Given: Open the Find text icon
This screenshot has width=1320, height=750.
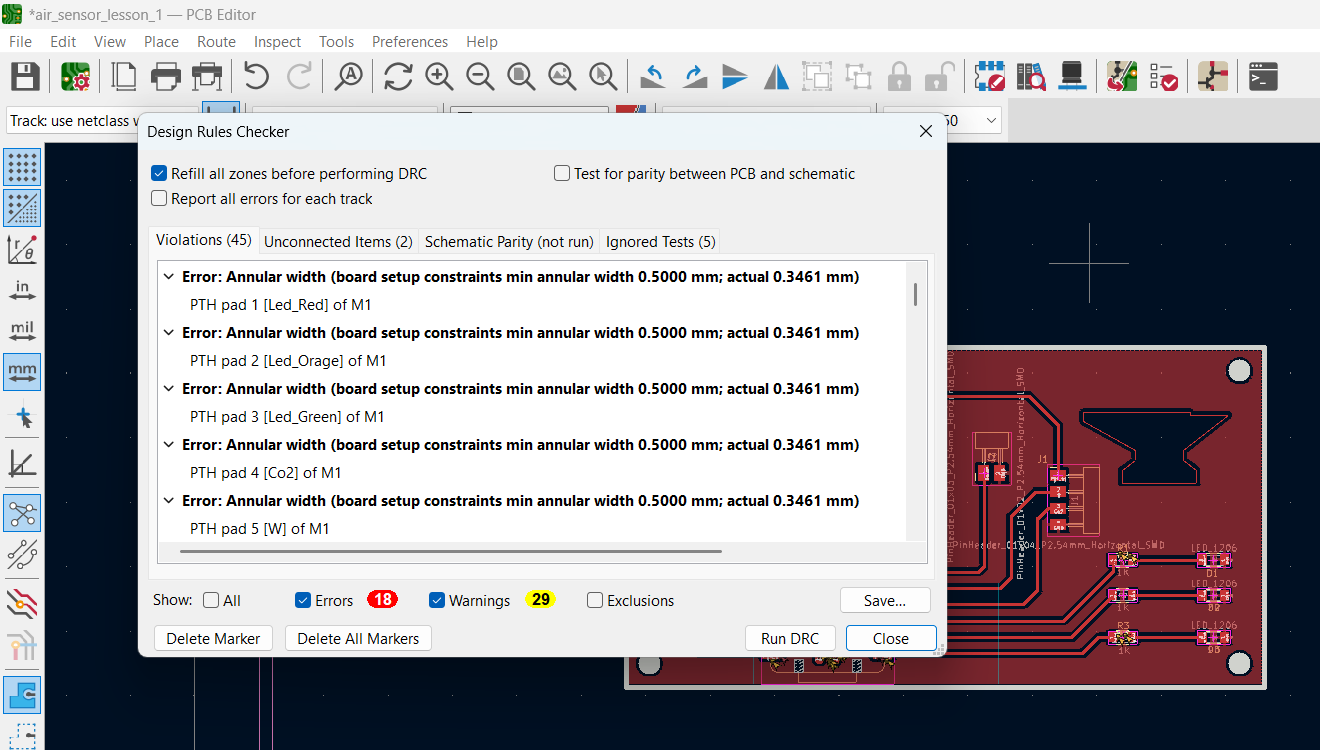Looking at the screenshot, I should point(348,76).
